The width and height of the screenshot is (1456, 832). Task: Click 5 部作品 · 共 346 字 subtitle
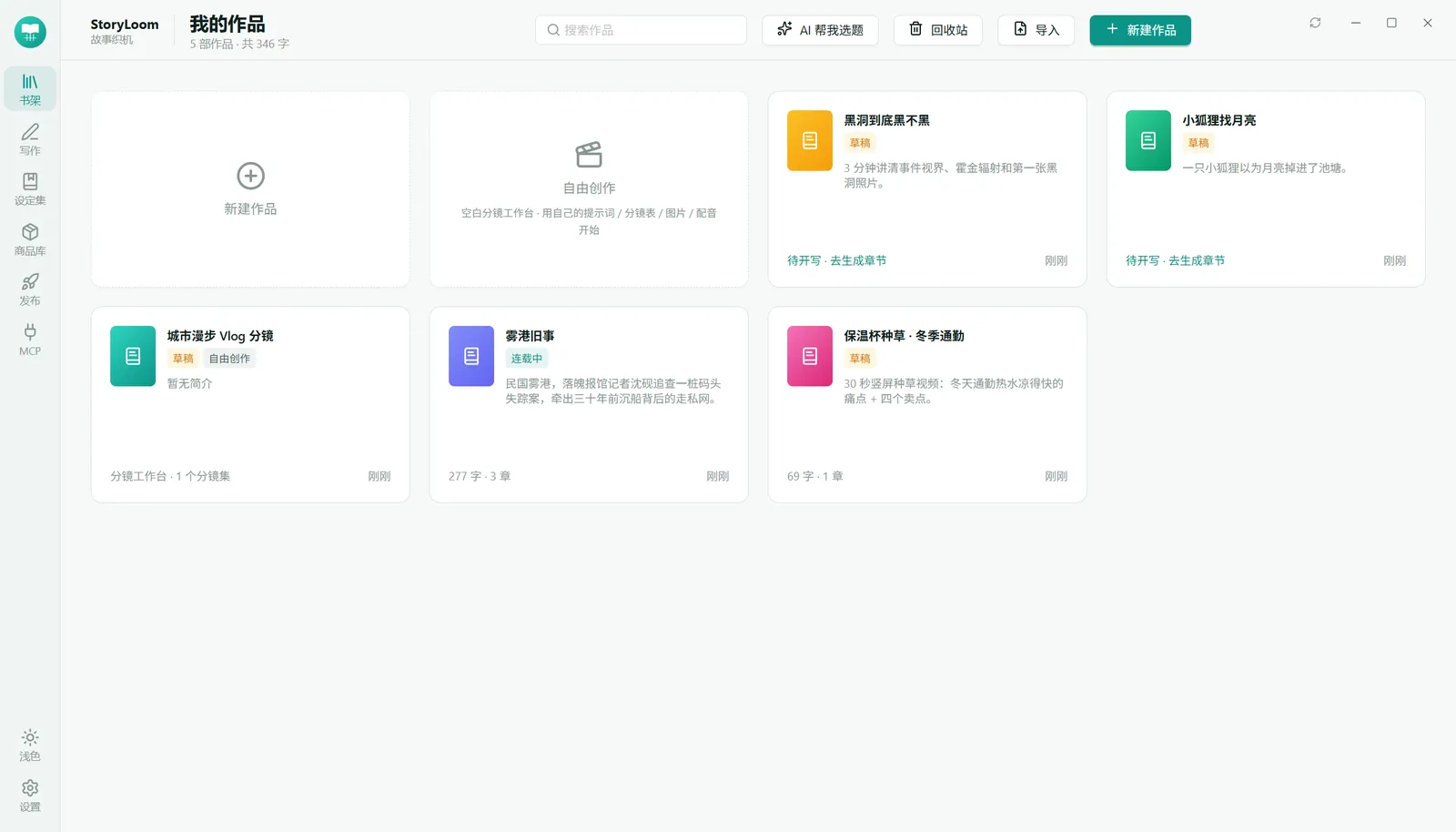(x=239, y=44)
